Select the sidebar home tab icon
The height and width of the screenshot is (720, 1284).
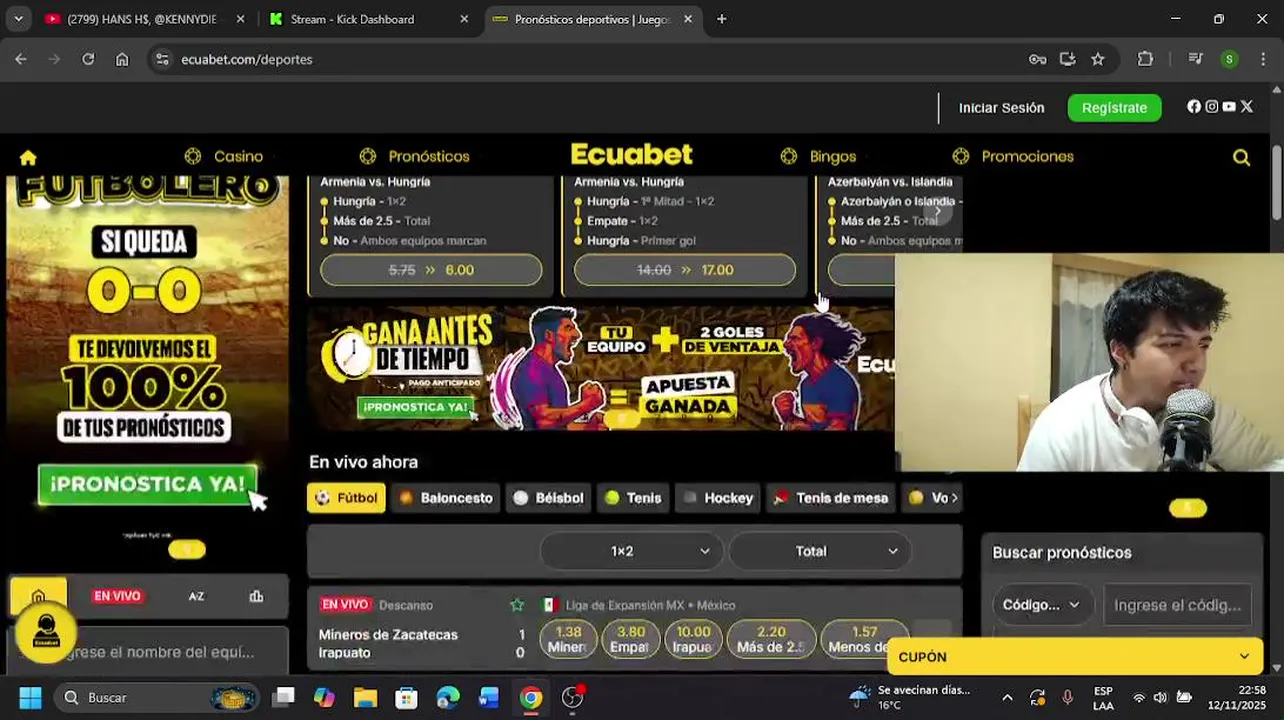pos(38,597)
